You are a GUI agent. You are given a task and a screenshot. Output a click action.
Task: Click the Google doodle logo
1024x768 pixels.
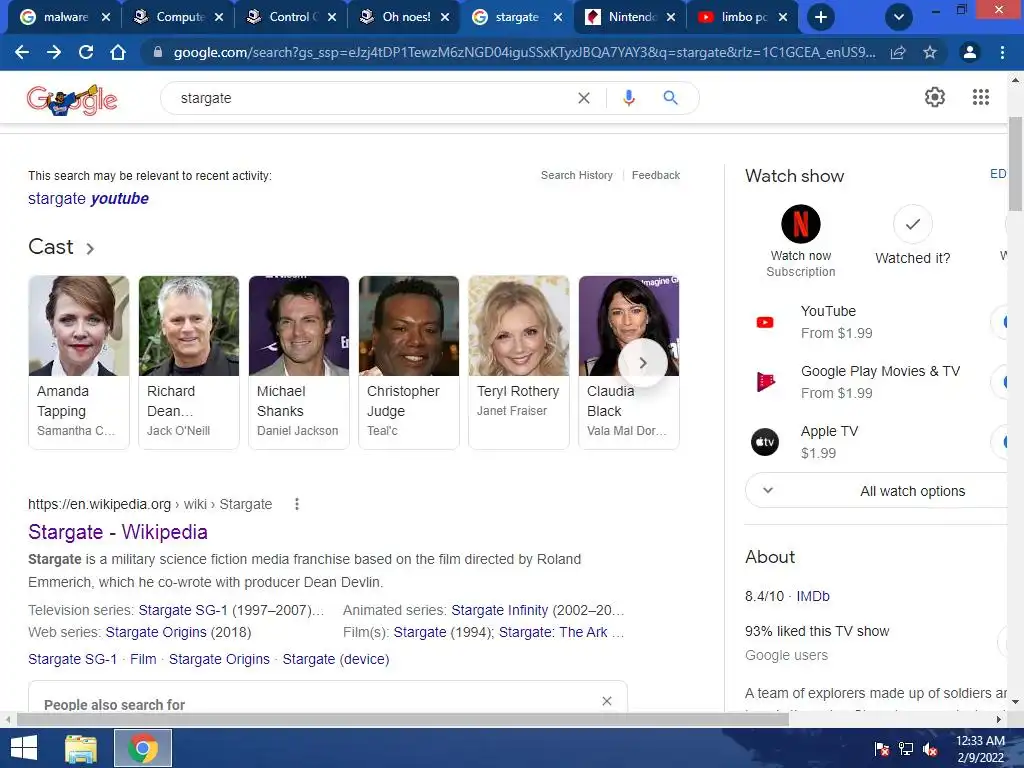pos(72,100)
